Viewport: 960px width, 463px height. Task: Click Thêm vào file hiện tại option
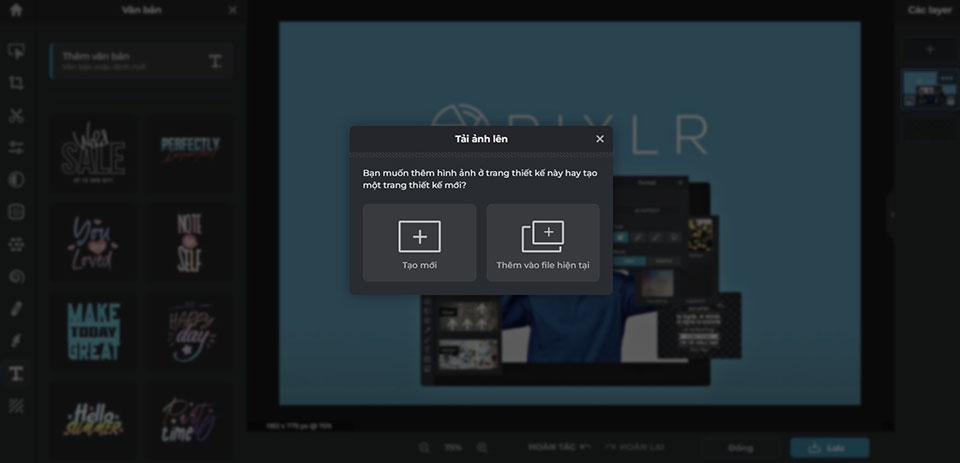pos(543,243)
